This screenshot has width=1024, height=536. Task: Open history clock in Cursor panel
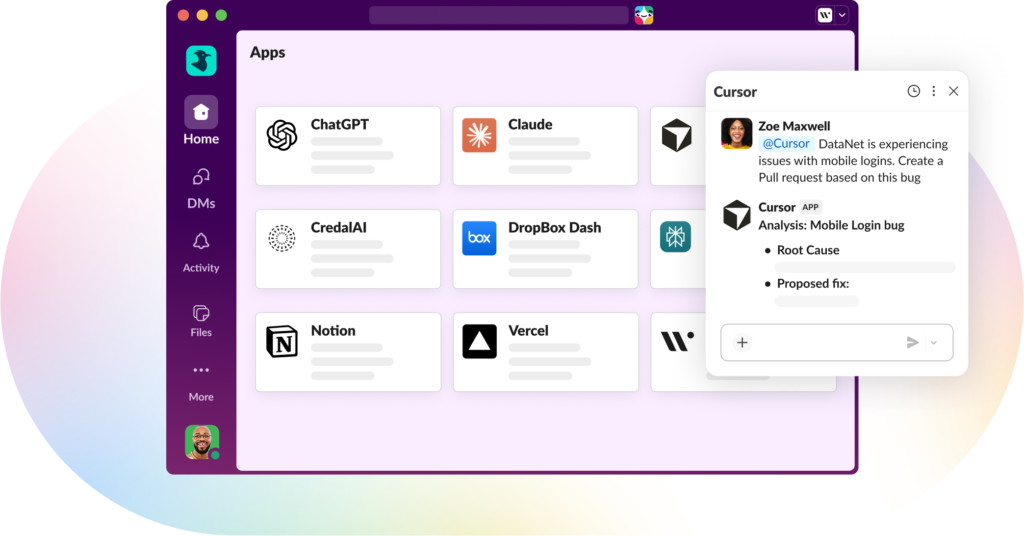[914, 91]
